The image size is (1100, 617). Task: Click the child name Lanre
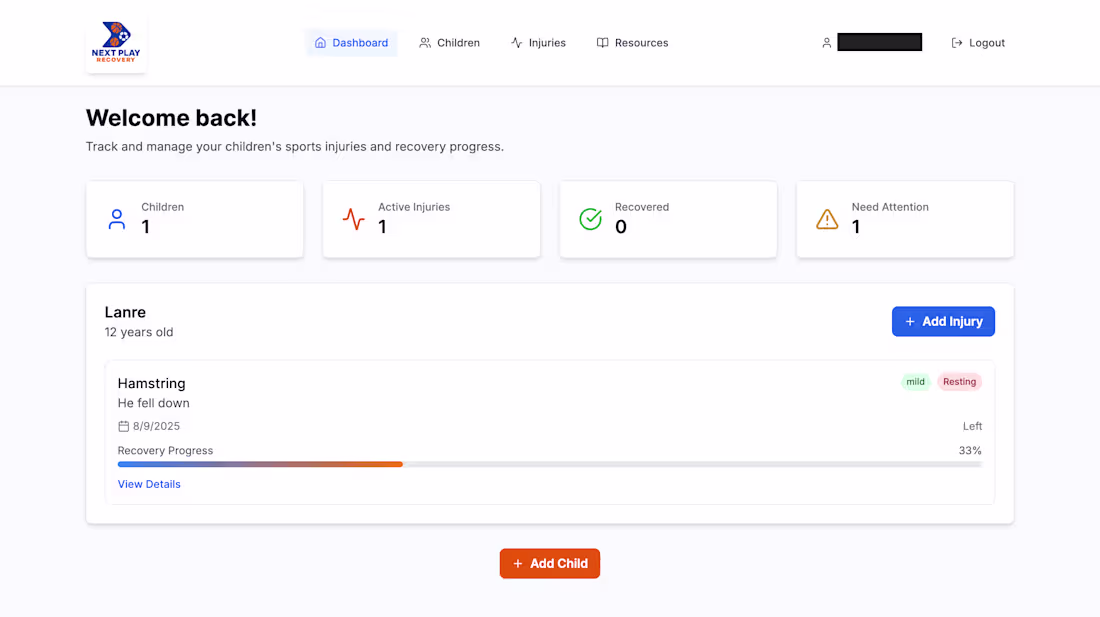[126, 313]
